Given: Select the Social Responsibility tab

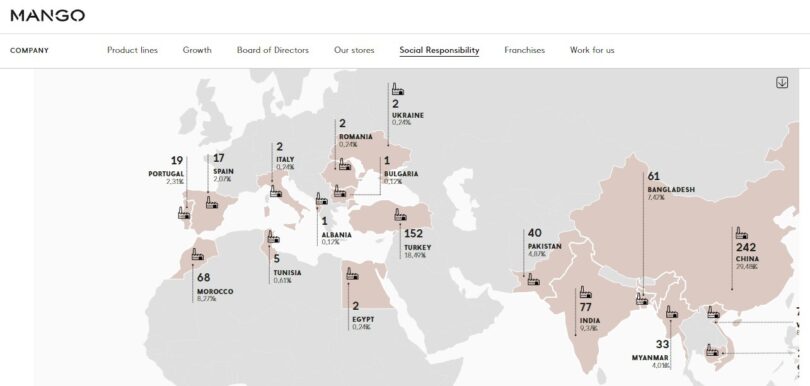Looking at the screenshot, I should click(x=439, y=50).
